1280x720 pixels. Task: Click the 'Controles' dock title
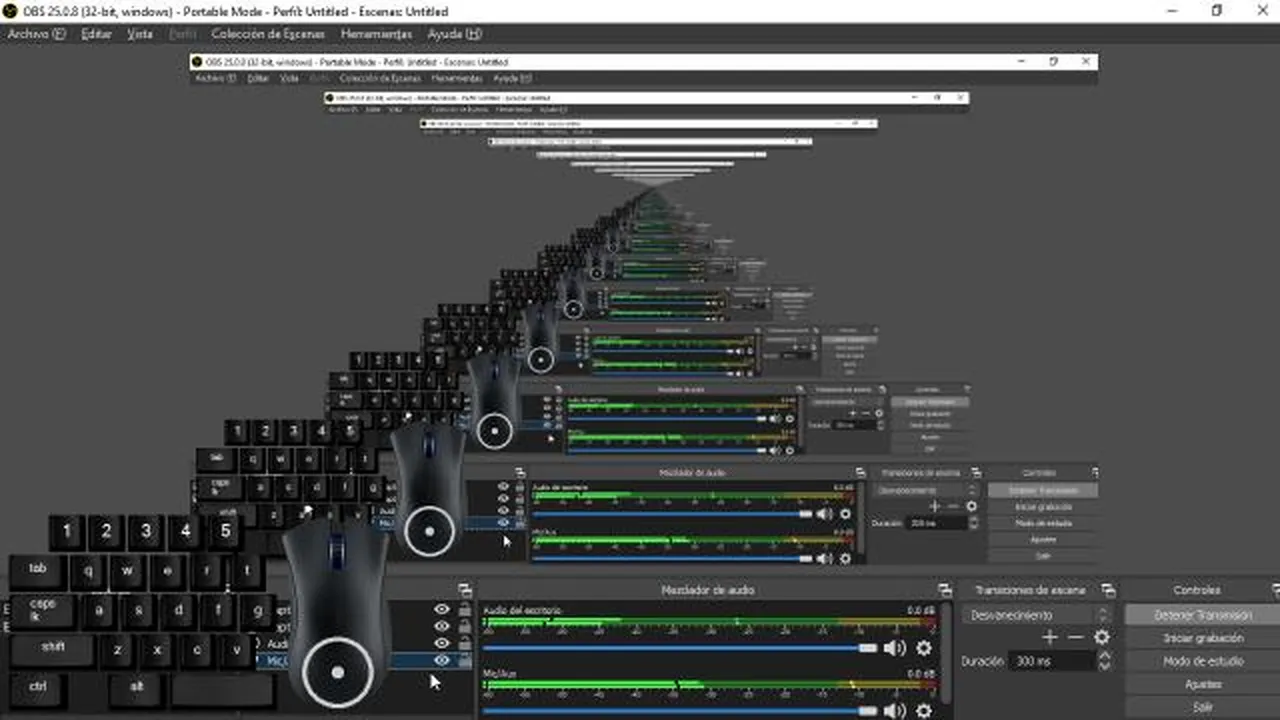pyautogui.click(x=1197, y=590)
